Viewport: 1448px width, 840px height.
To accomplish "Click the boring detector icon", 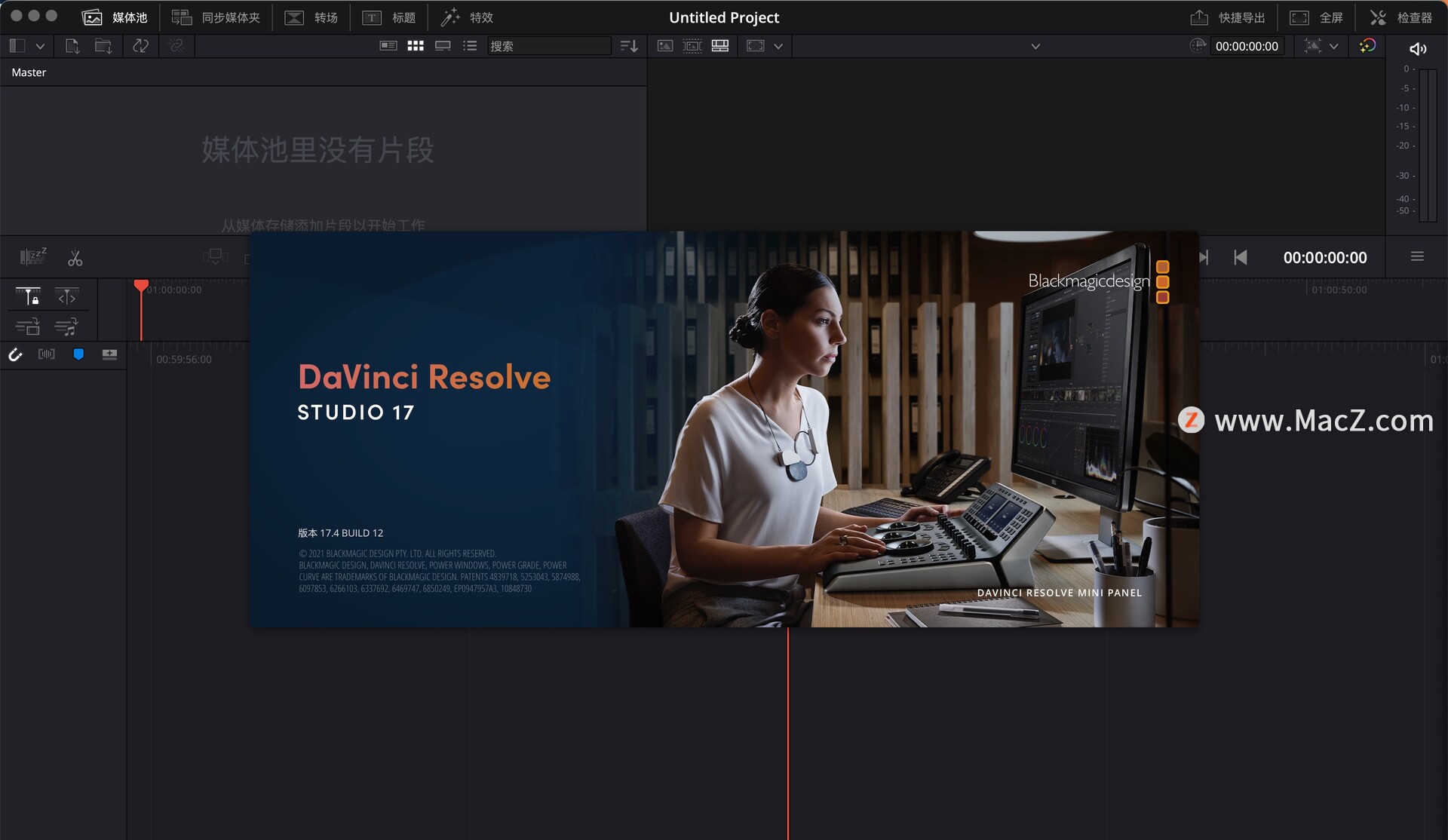I will [x=33, y=257].
